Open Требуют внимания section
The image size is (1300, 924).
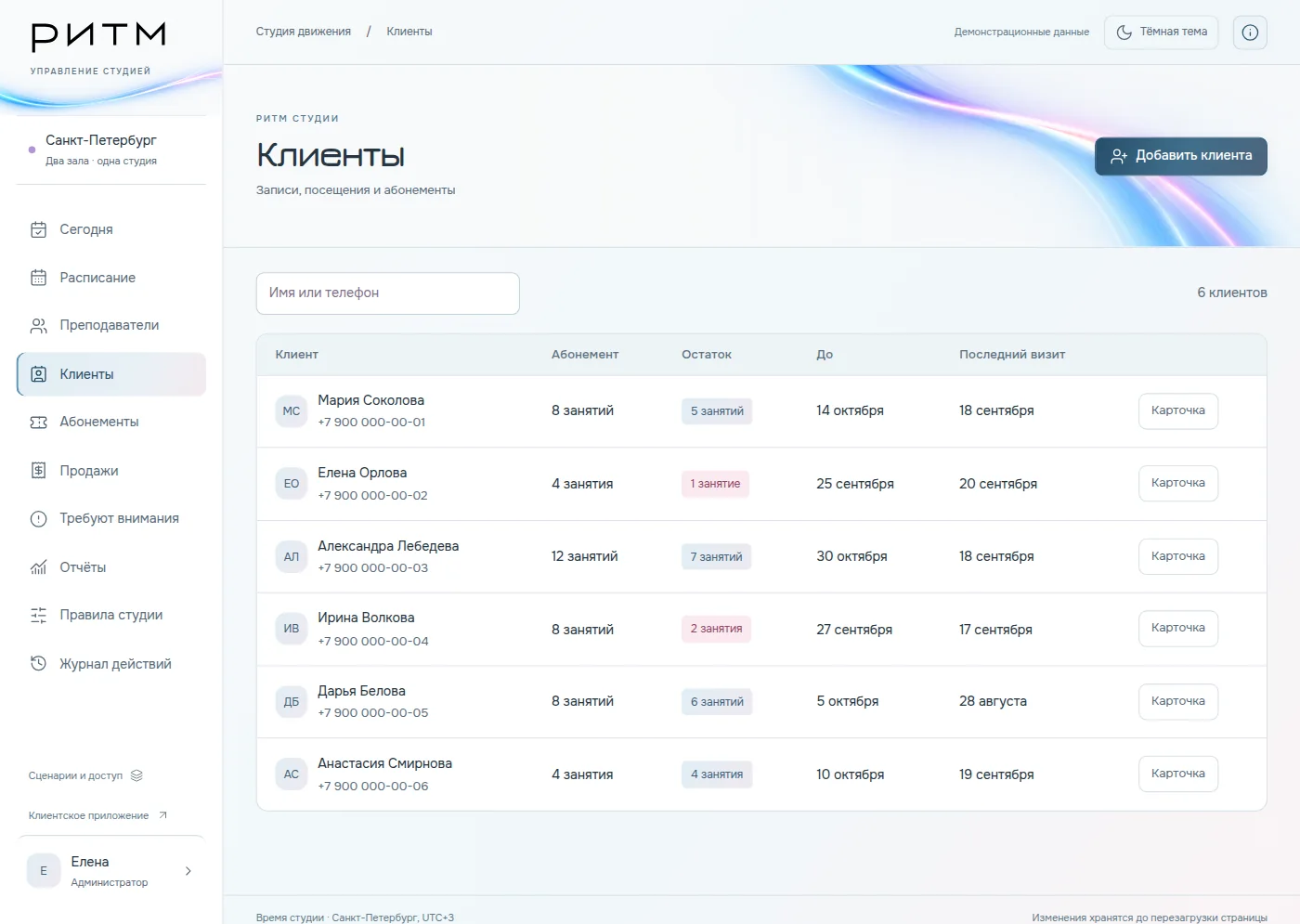pyautogui.click(x=110, y=519)
